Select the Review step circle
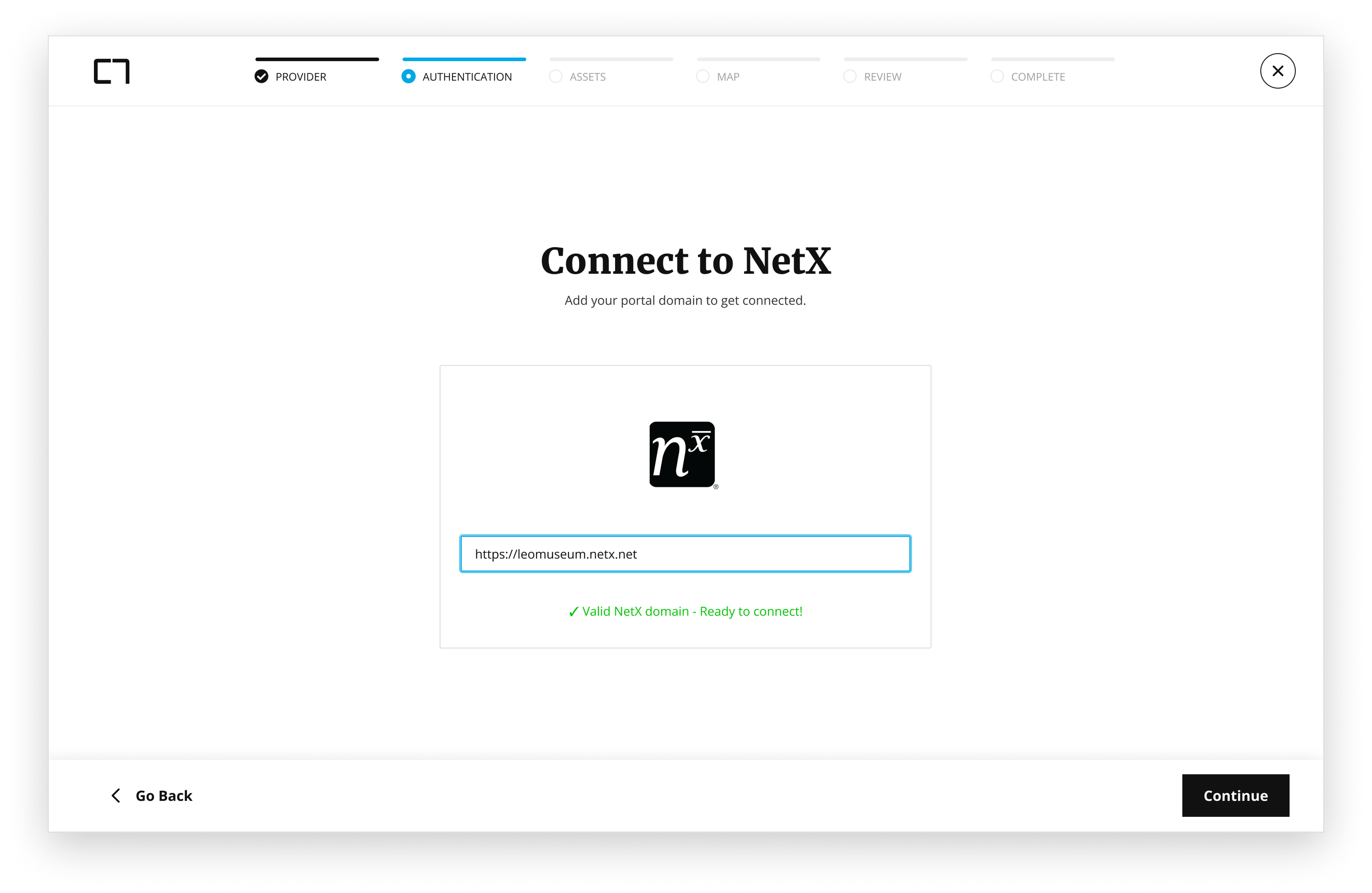This screenshot has width=1372, height=893. click(x=850, y=77)
